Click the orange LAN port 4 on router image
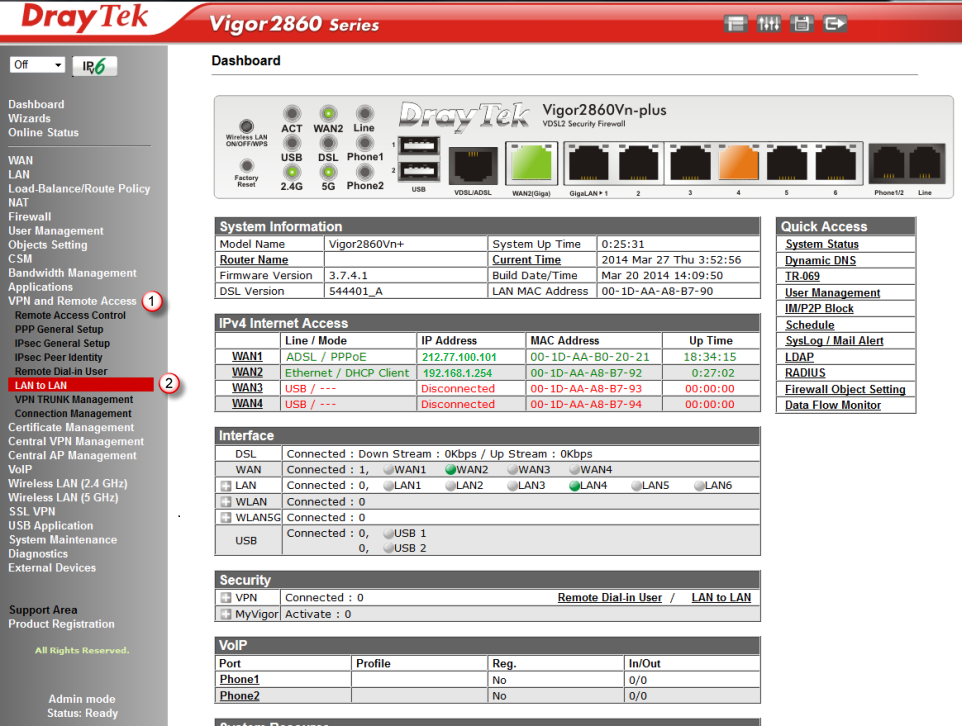Image resolution: width=962 pixels, height=726 pixels. 739,164
